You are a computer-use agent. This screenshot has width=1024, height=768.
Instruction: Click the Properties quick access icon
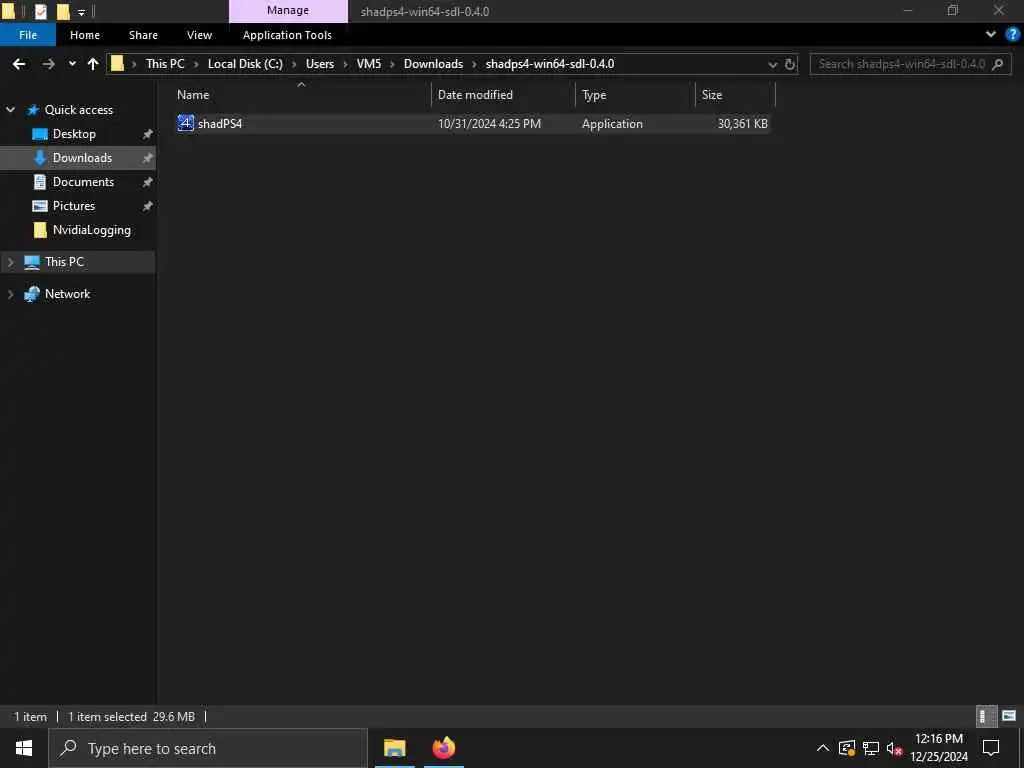[40, 11]
